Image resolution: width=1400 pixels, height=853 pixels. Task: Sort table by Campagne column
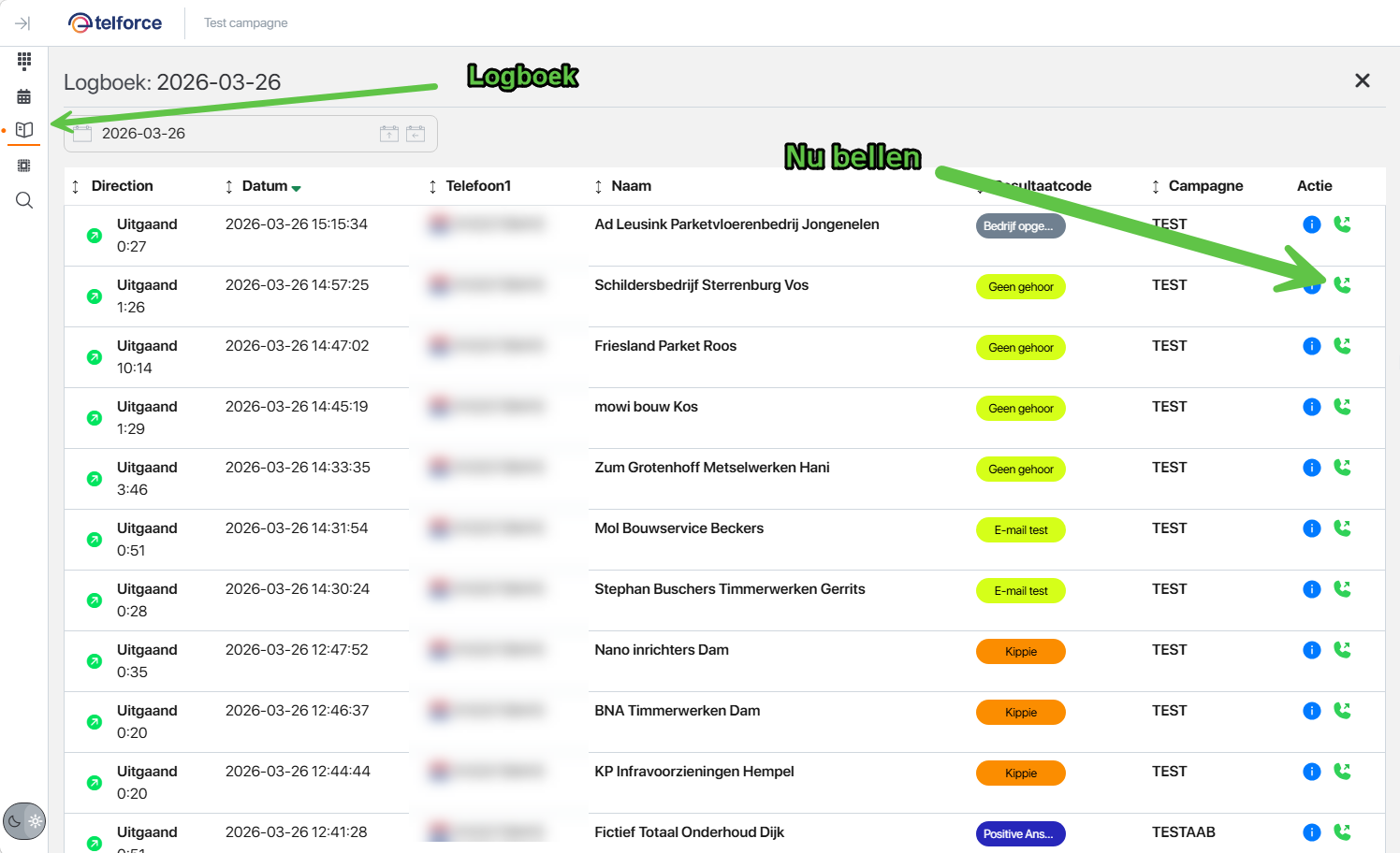tap(1204, 186)
